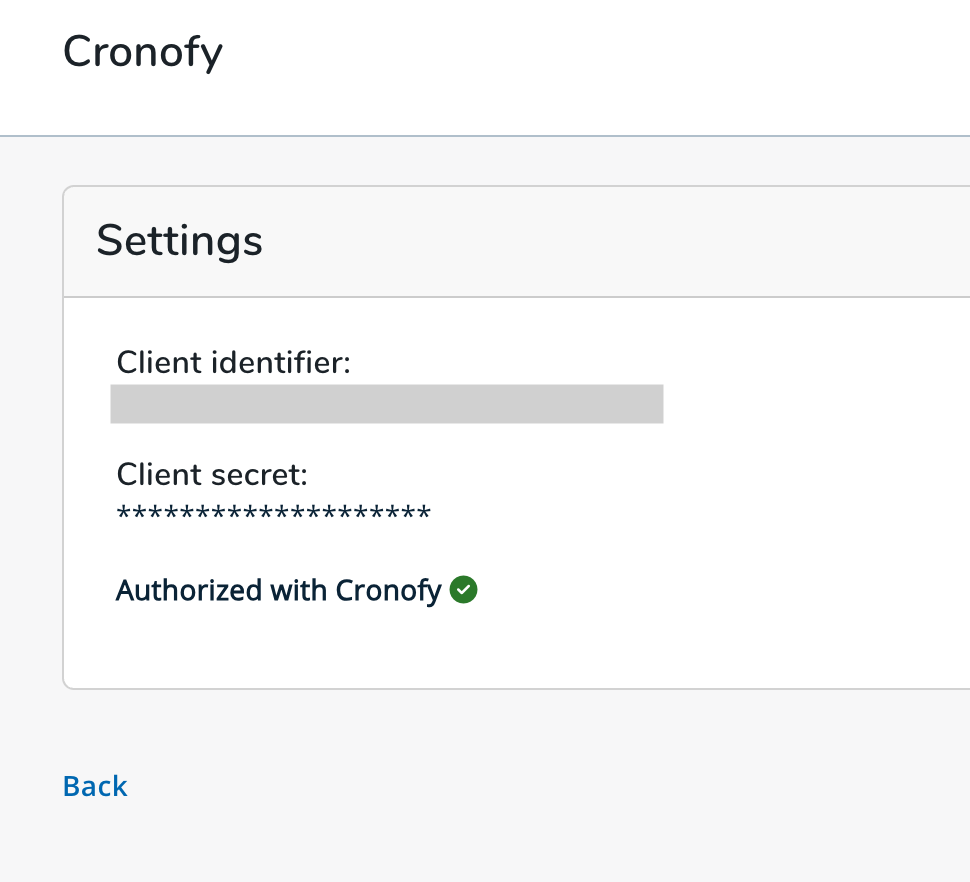Click the Settings panel header bar
Screen dimensions: 970x882
click(x=517, y=241)
